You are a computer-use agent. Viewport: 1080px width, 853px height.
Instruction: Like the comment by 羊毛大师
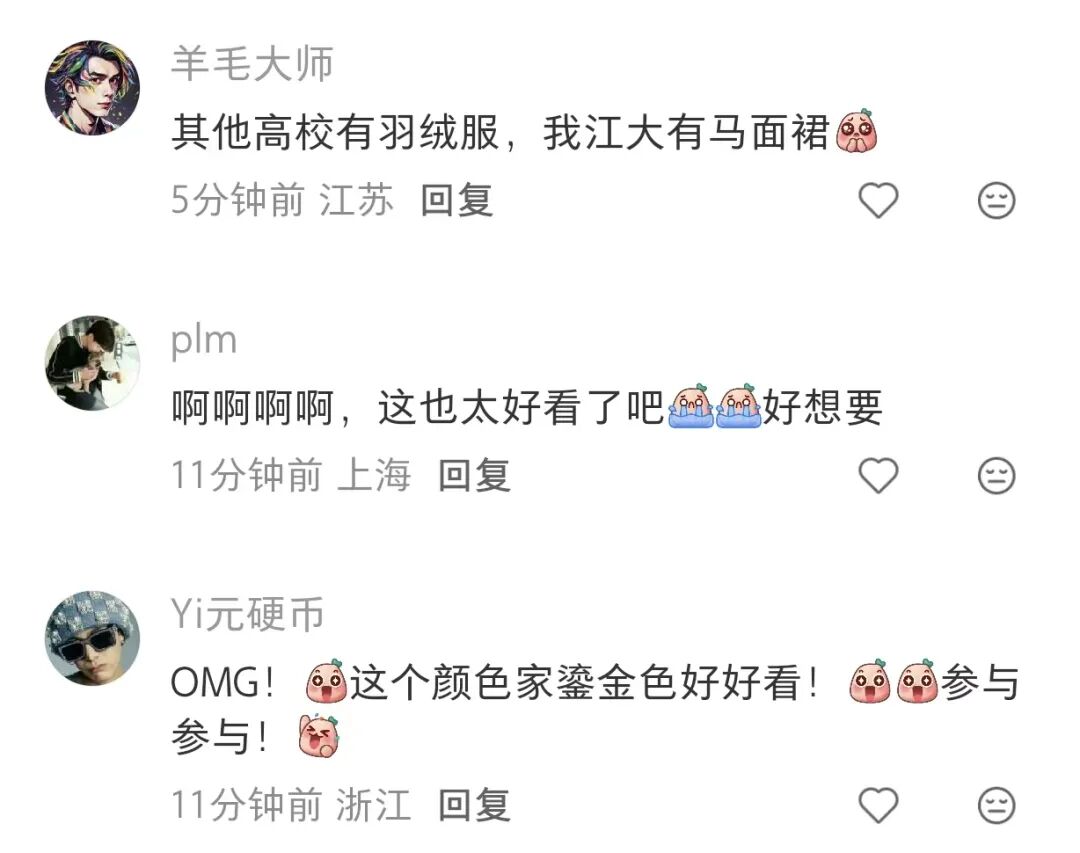[x=878, y=201]
